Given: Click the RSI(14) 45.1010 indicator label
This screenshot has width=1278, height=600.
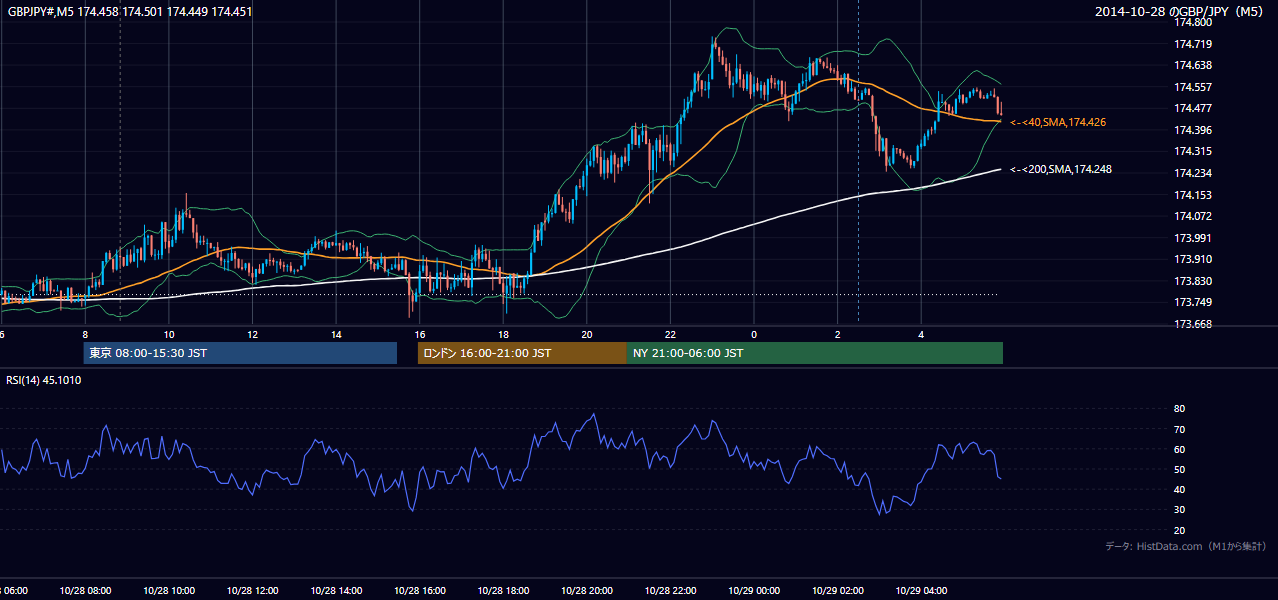Looking at the screenshot, I should 44,380.
